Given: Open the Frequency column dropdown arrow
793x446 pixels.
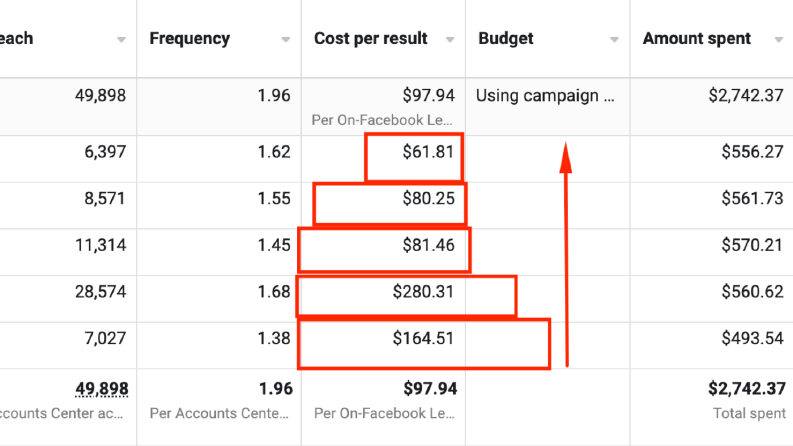Looking at the screenshot, I should point(285,39).
